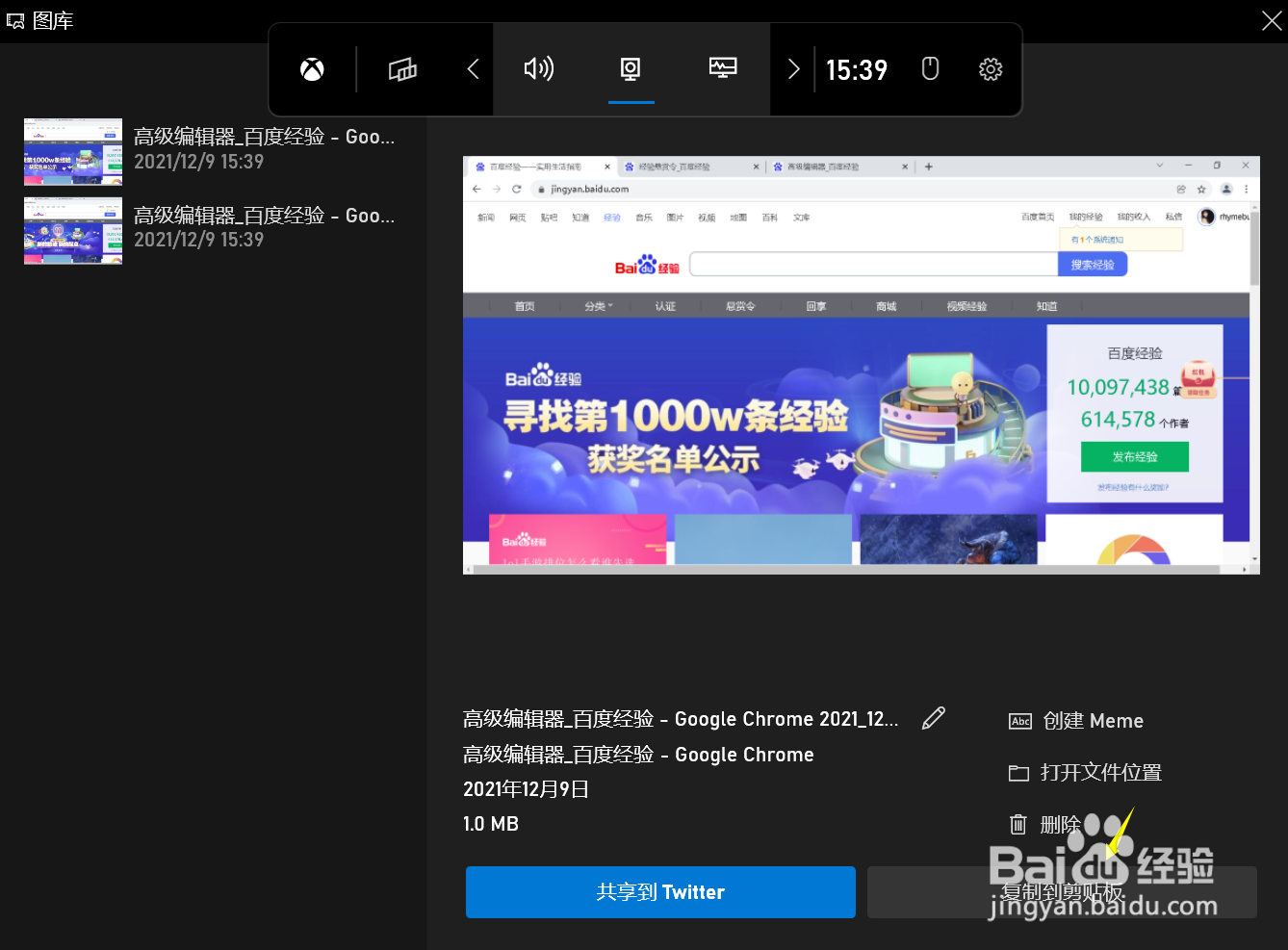Click the Xbox logo icon
The image size is (1288, 950).
point(311,69)
